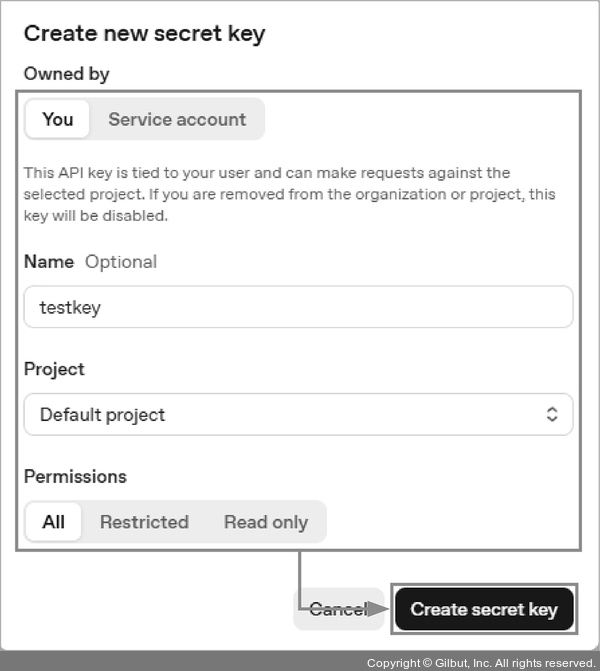Click the Permissions section label

click(75, 476)
